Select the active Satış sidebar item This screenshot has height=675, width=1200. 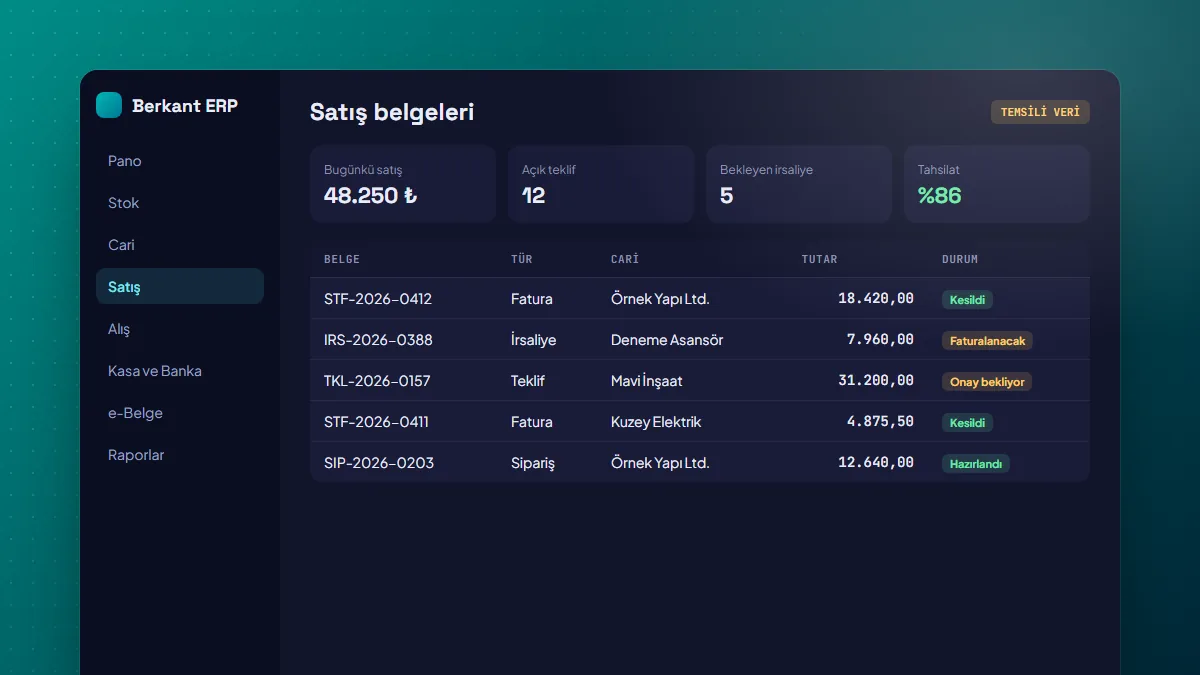click(x=180, y=287)
